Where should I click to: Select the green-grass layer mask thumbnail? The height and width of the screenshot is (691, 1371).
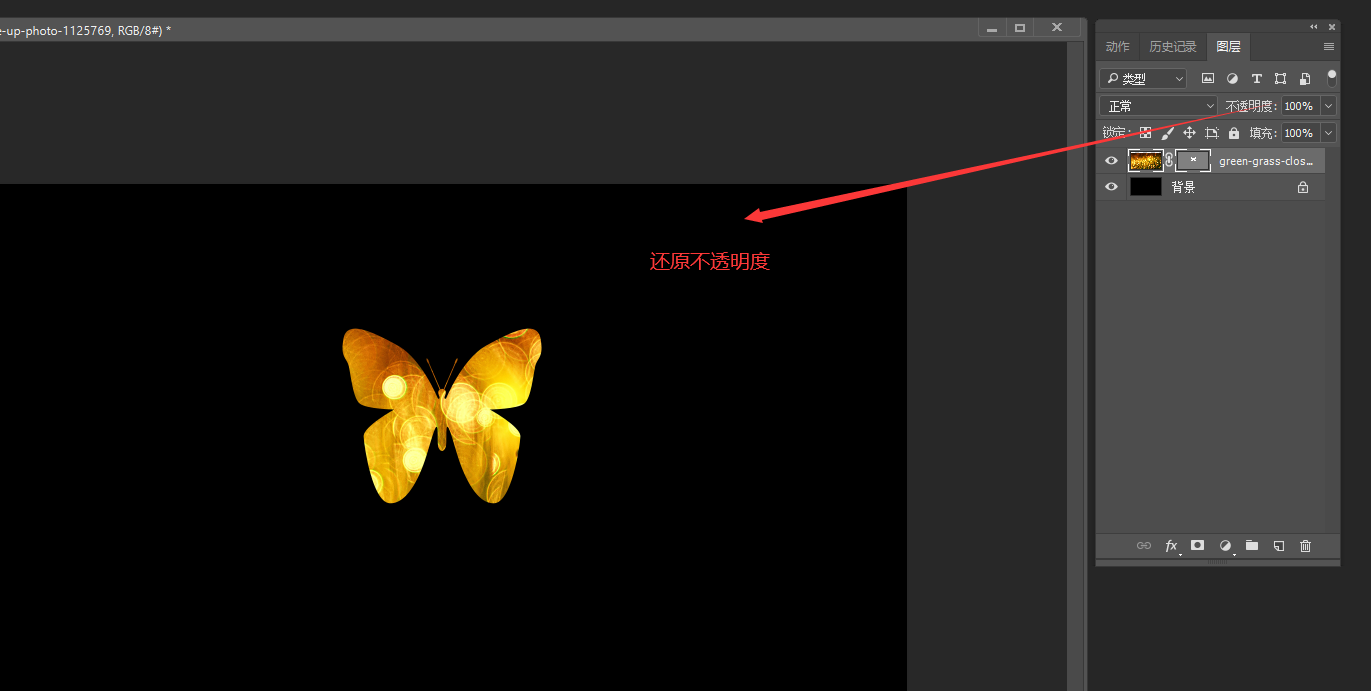[1193, 161]
